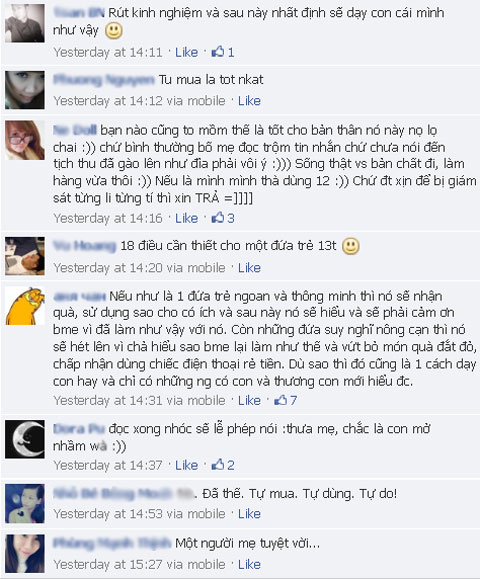
Task: Open the black-and-white avatar at top
Action: click(25, 23)
